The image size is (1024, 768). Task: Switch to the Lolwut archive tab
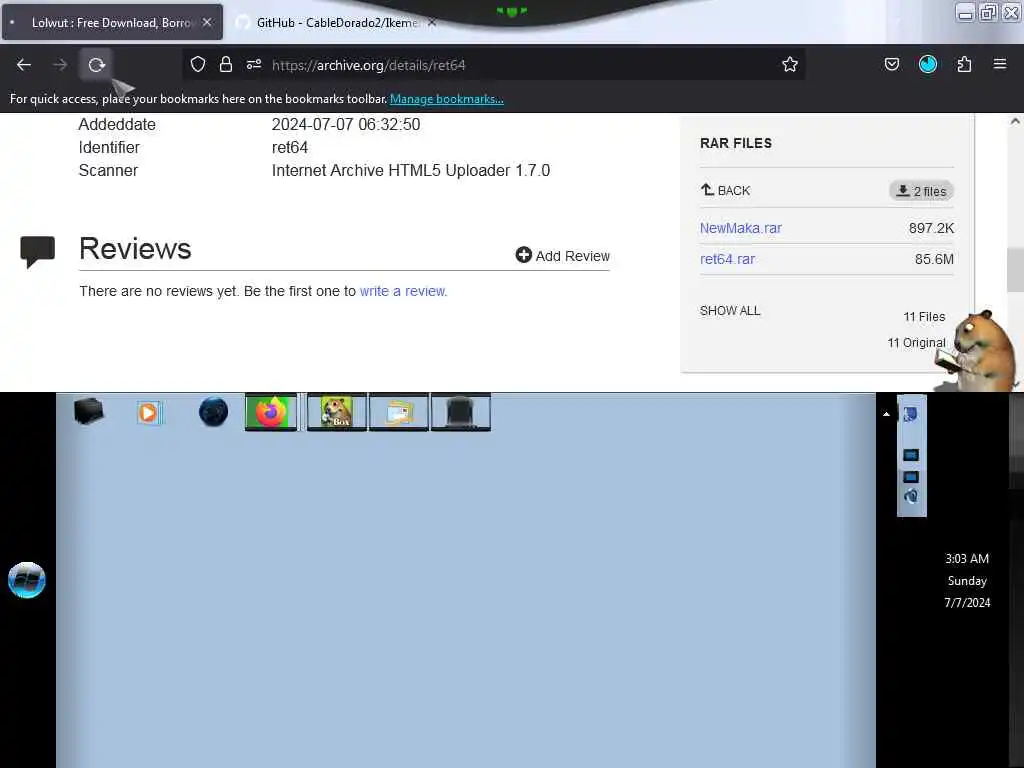click(x=112, y=22)
